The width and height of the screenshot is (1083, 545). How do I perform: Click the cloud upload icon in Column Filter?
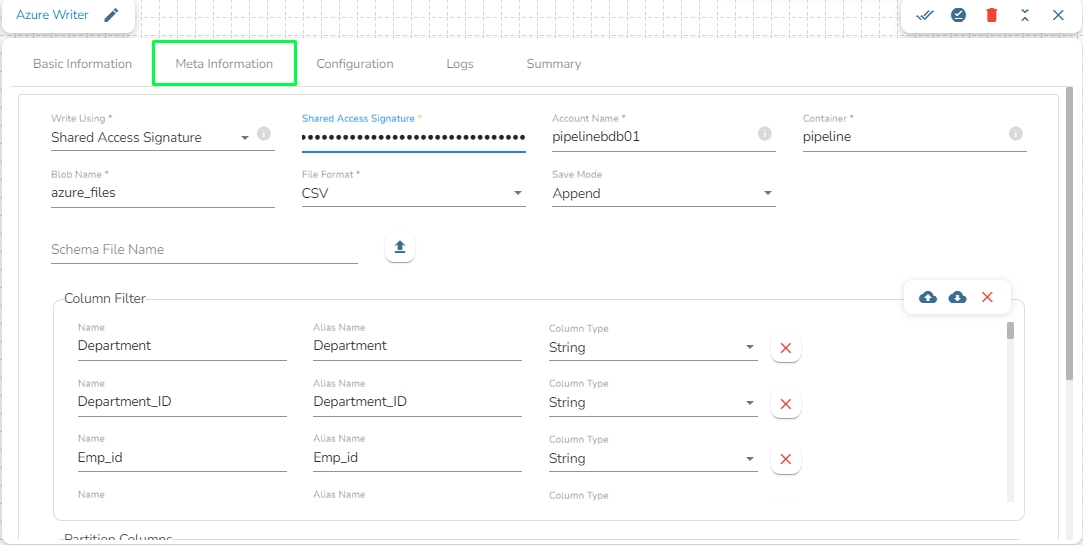(x=928, y=297)
